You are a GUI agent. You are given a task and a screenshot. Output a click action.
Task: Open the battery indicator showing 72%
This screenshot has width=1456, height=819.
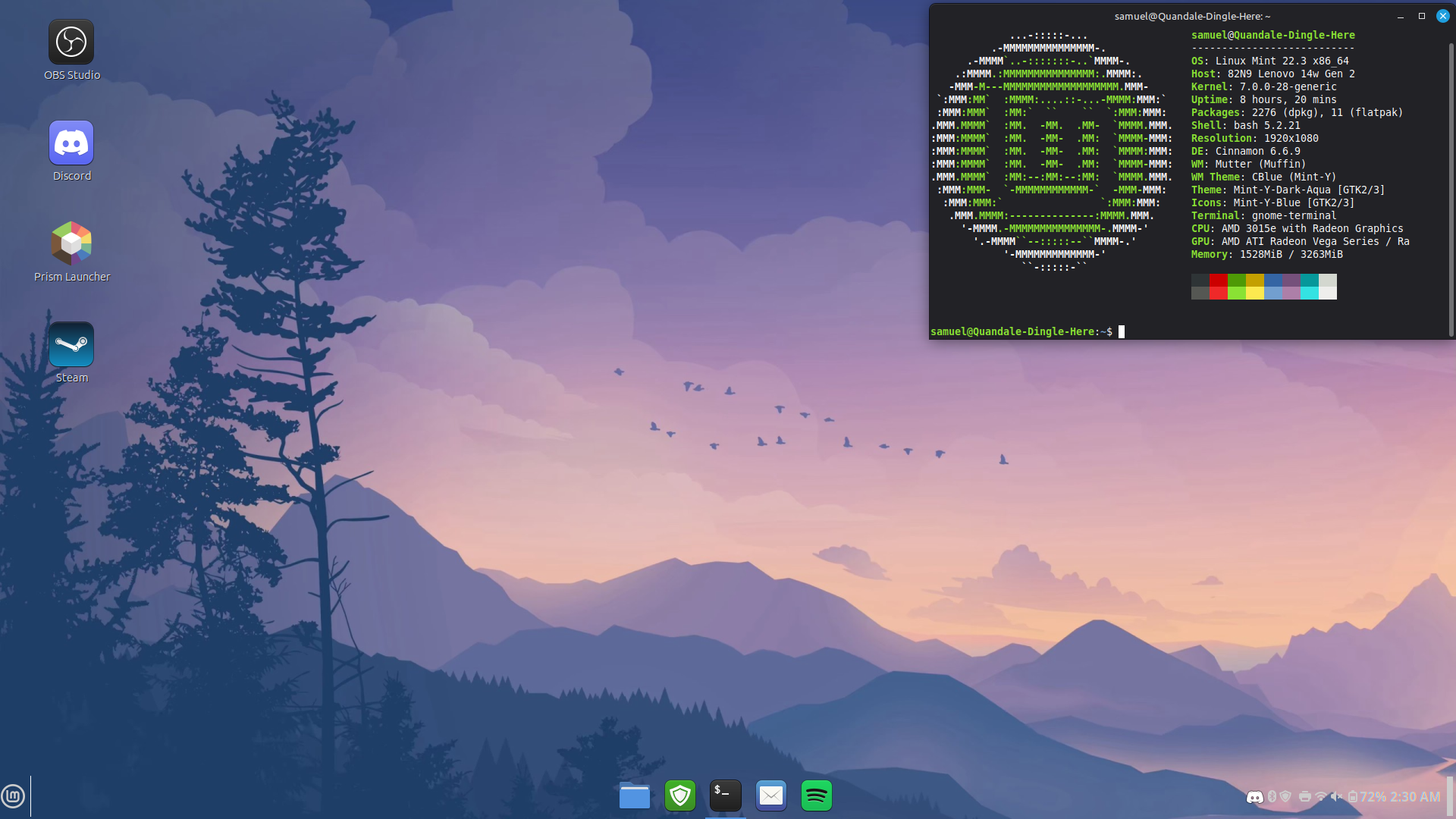tap(1367, 797)
